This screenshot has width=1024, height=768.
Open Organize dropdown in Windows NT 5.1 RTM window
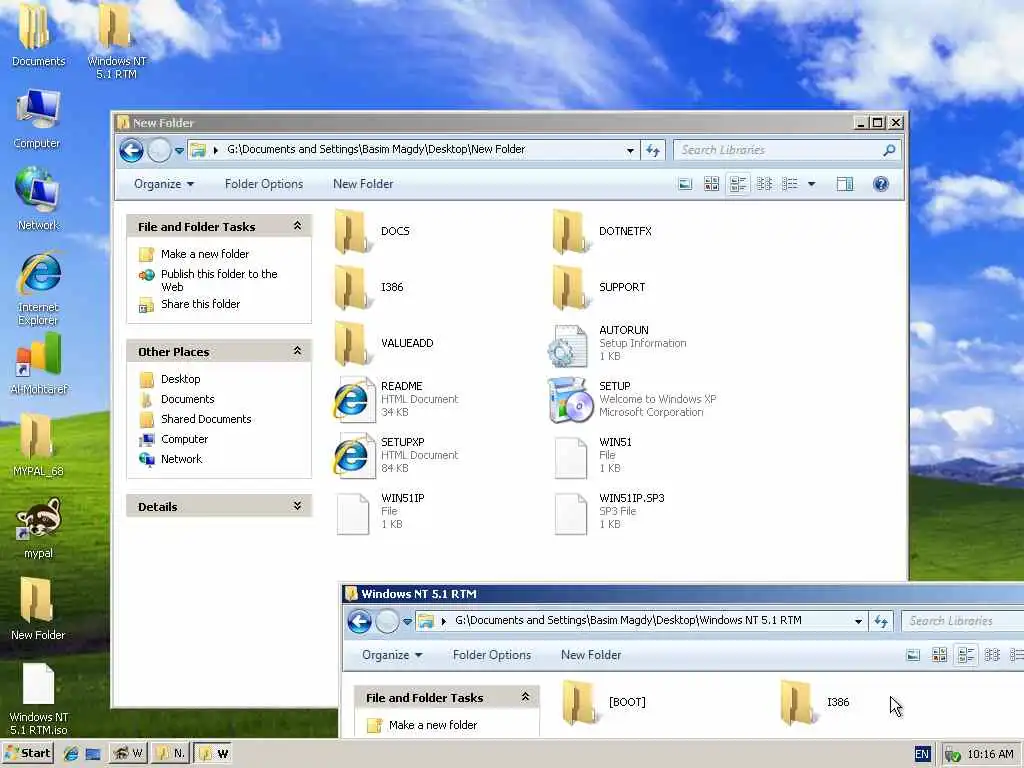(392, 655)
